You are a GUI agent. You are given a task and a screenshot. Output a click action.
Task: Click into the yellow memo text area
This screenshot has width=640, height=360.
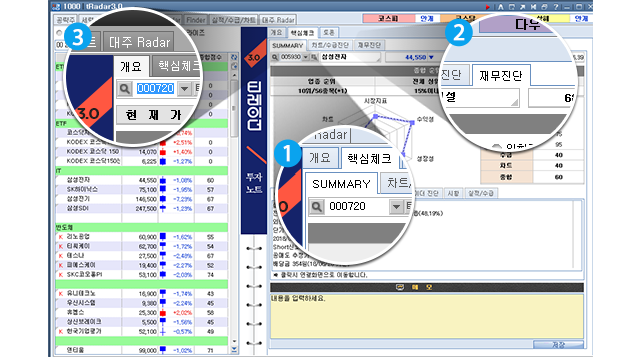click(x=427, y=316)
